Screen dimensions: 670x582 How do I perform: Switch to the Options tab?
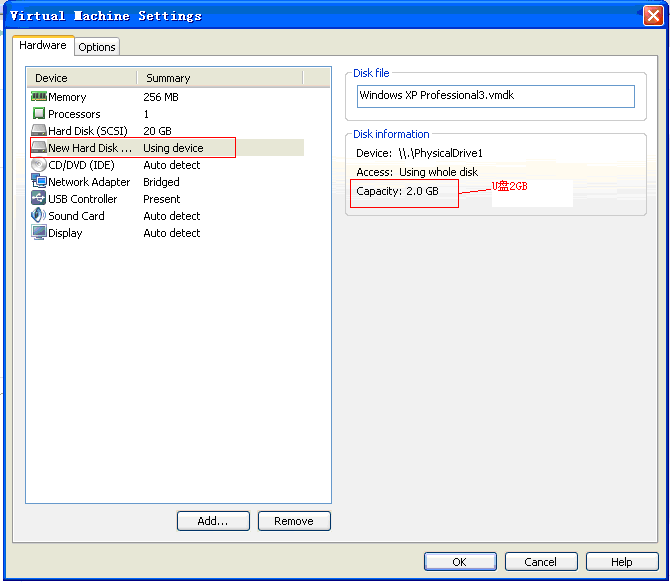(97, 47)
